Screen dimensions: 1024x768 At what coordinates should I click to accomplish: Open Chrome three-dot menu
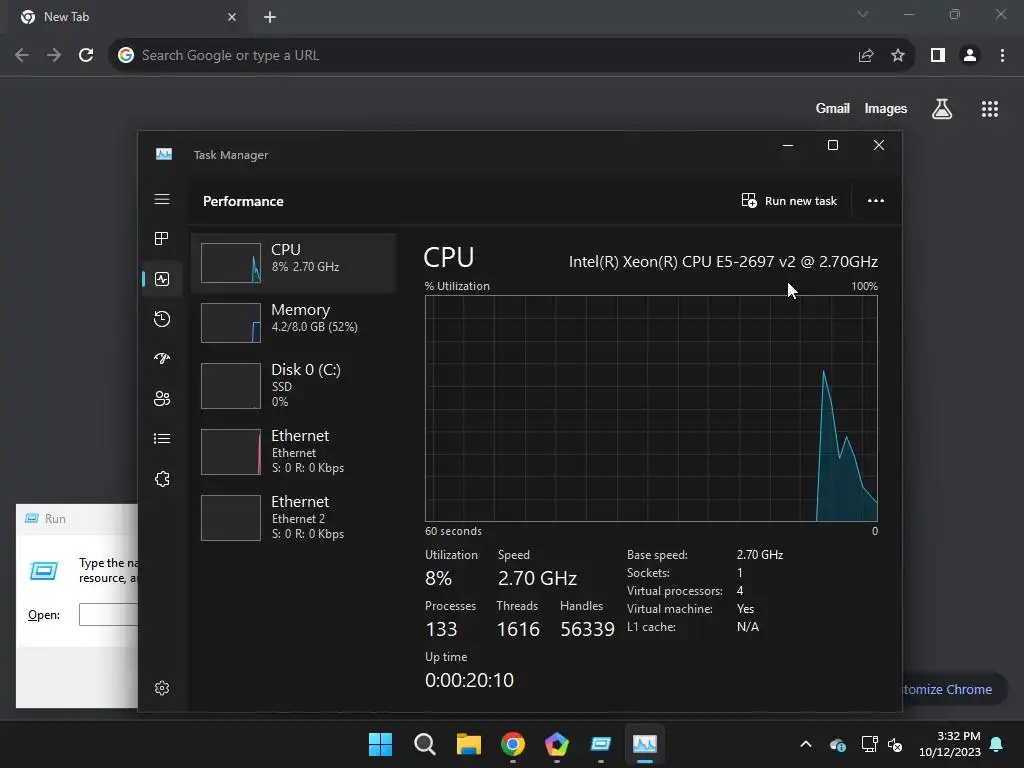point(1002,56)
